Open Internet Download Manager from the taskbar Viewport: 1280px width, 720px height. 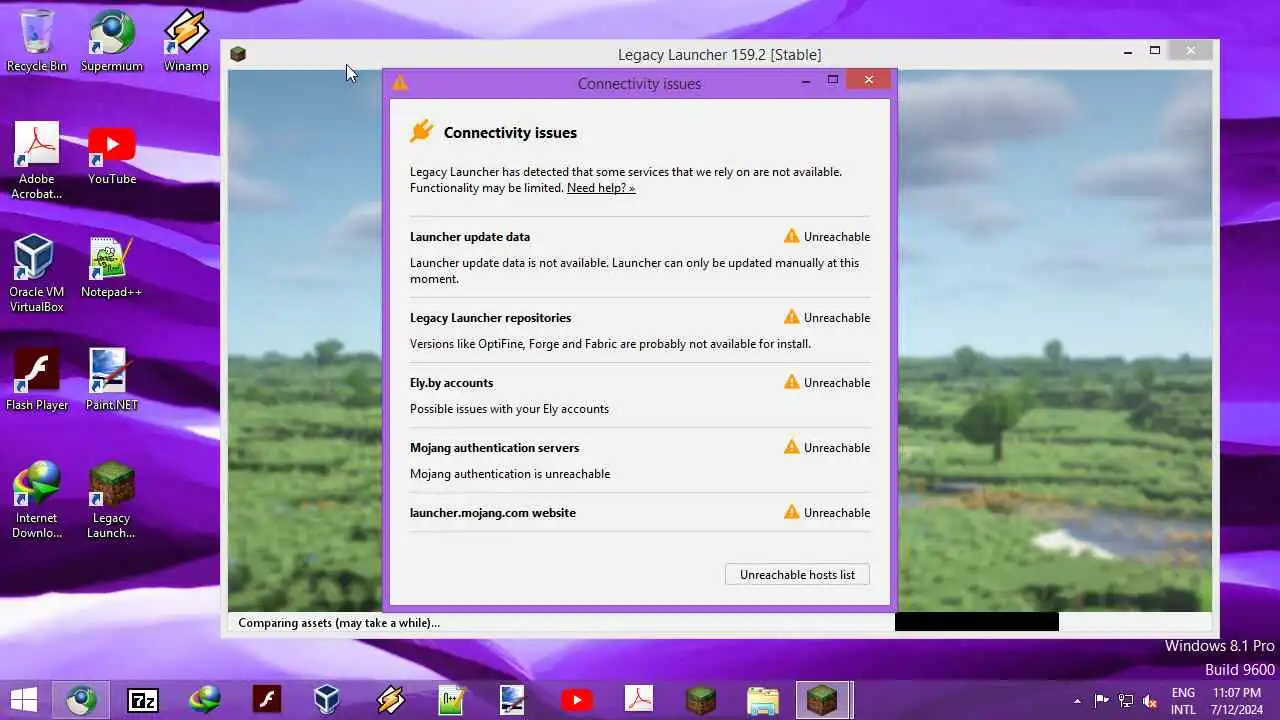205,699
